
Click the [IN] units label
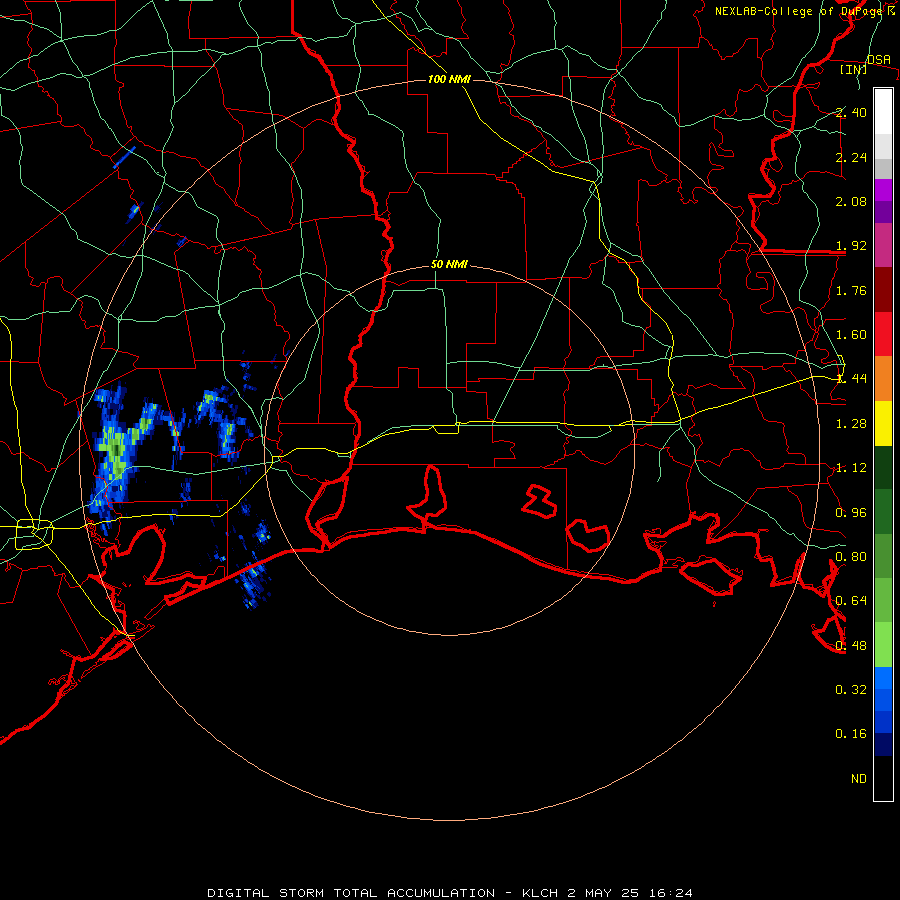[x=854, y=69]
